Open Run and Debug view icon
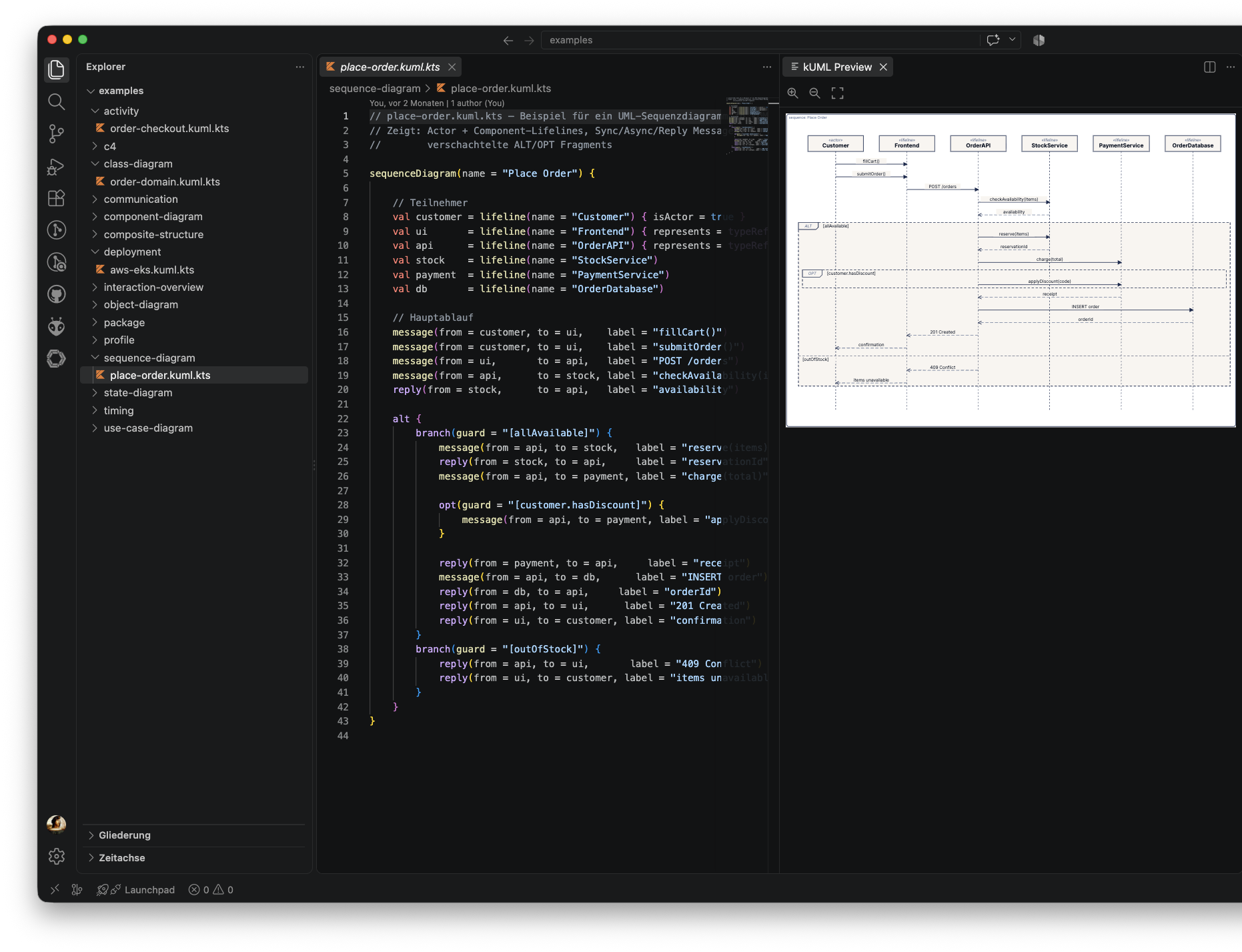 [57, 166]
